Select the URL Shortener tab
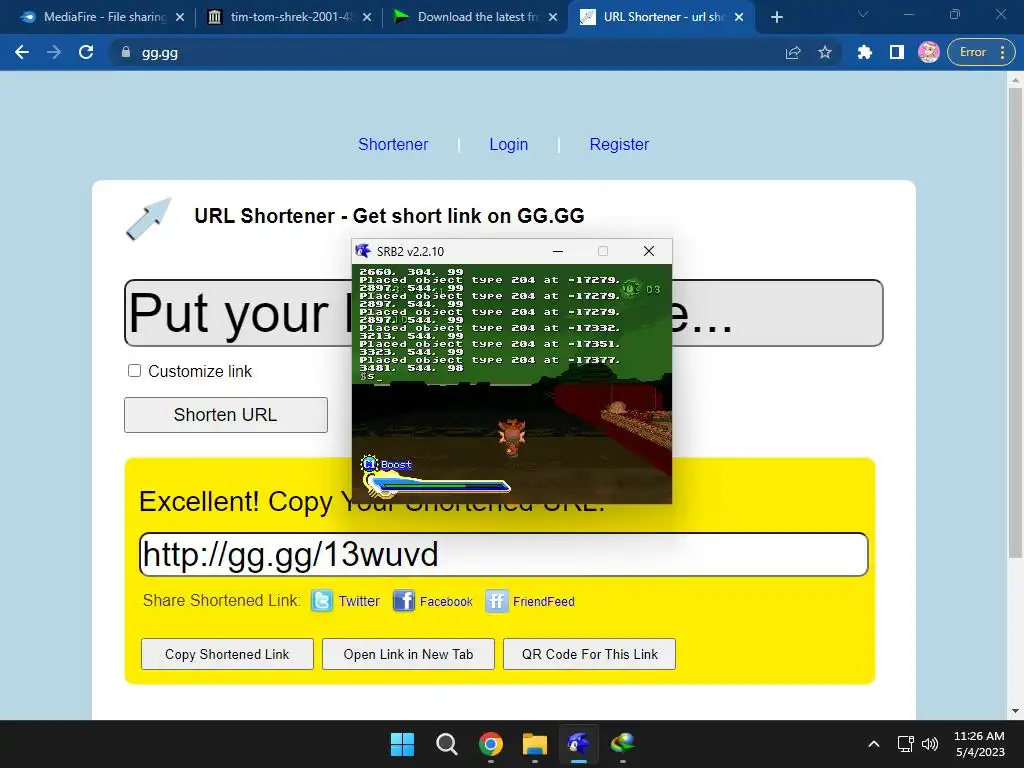1024x768 pixels. coord(660,17)
